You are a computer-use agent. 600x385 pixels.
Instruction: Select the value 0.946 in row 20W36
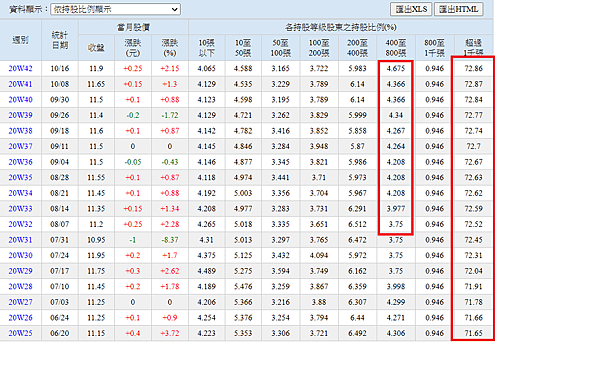point(434,162)
